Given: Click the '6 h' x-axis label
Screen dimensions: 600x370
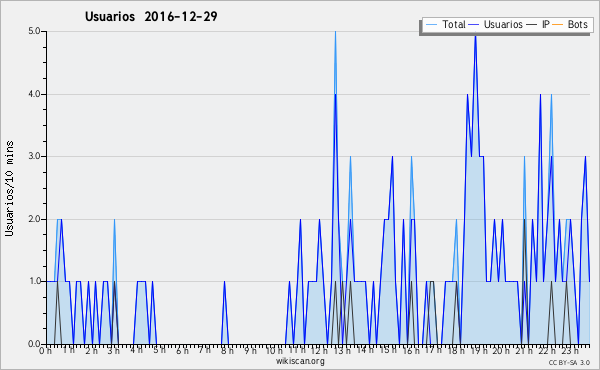Looking at the screenshot, I should [x=182, y=351].
